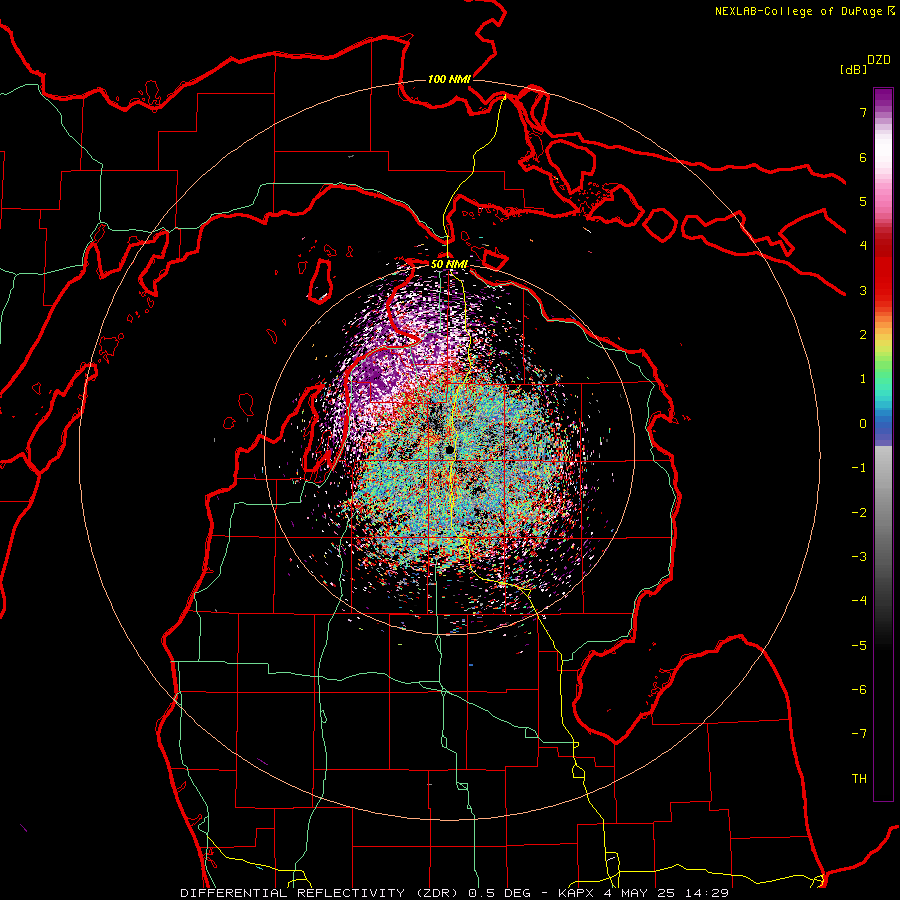The image size is (900, 900).
Task: Click the 2 value on the color scale
Action: (x=863, y=335)
